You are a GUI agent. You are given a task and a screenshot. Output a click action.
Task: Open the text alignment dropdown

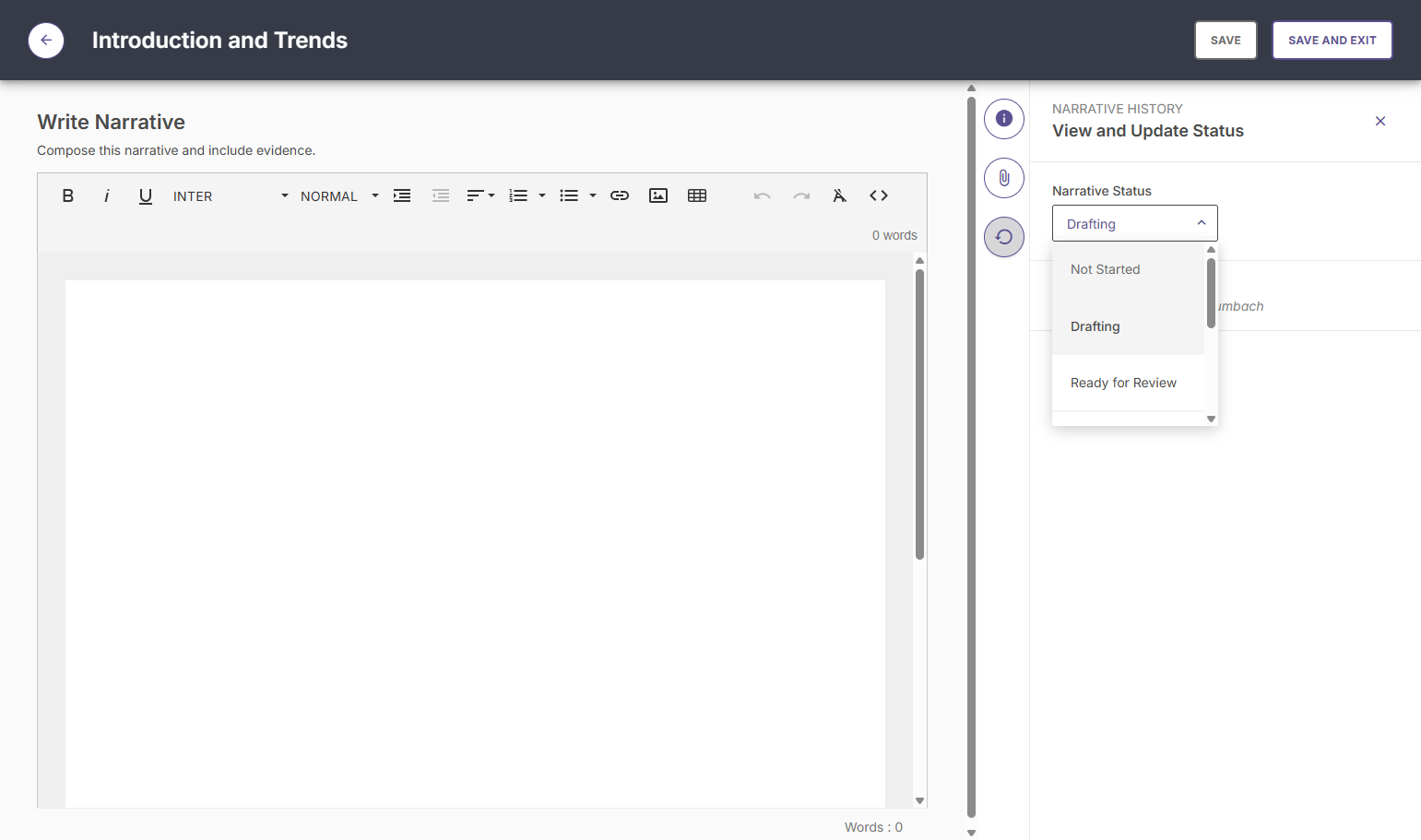click(480, 195)
